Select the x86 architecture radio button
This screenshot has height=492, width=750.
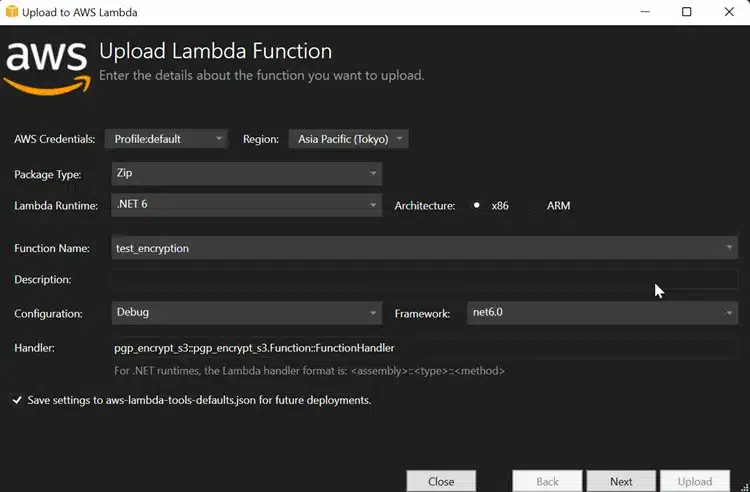point(476,206)
